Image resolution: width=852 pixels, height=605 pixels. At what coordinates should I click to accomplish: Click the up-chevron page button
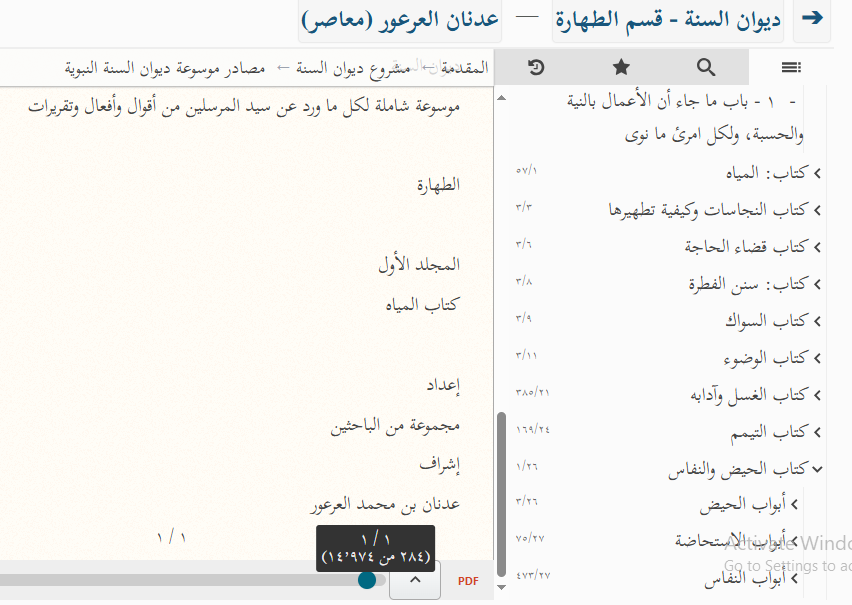pos(415,580)
